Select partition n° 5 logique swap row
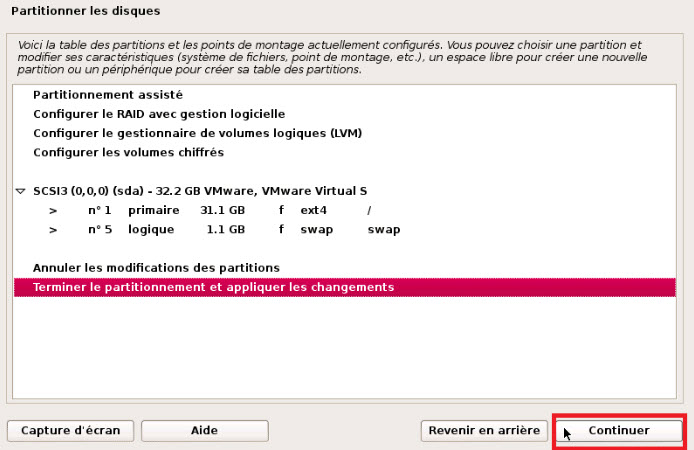The width and height of the screenshot is (694, 450). [x=344, y=230]
